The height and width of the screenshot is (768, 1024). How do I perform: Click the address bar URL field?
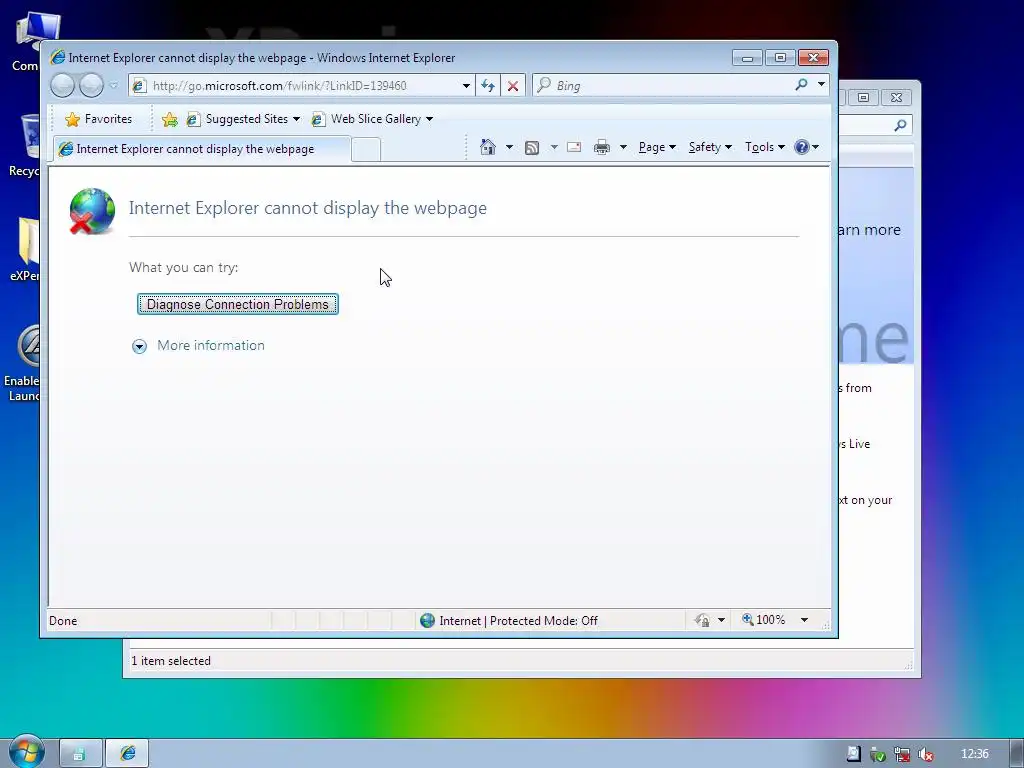[x=304, y=86]
